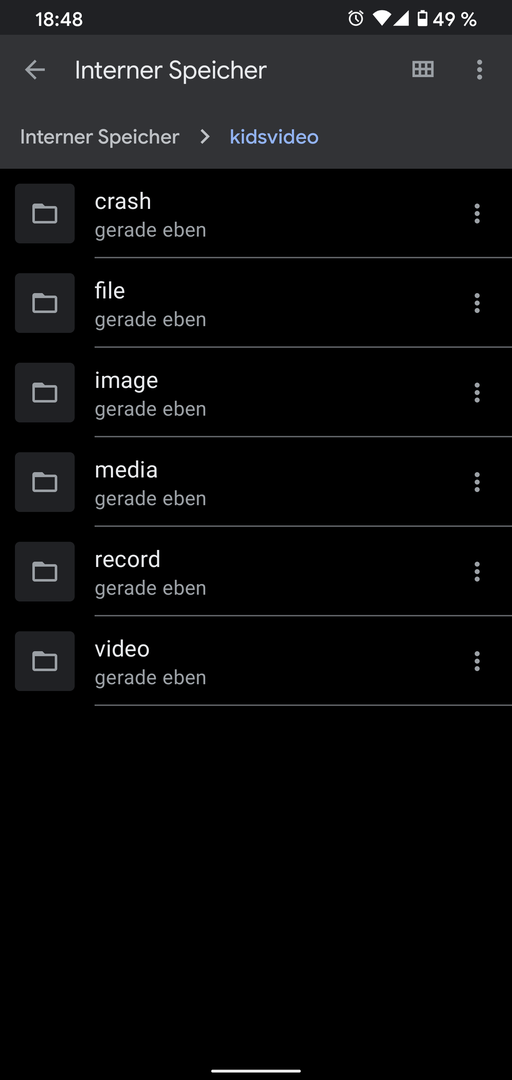Switch to grid view layout
The image size is (512, 1080).
[x=422, y=69]
